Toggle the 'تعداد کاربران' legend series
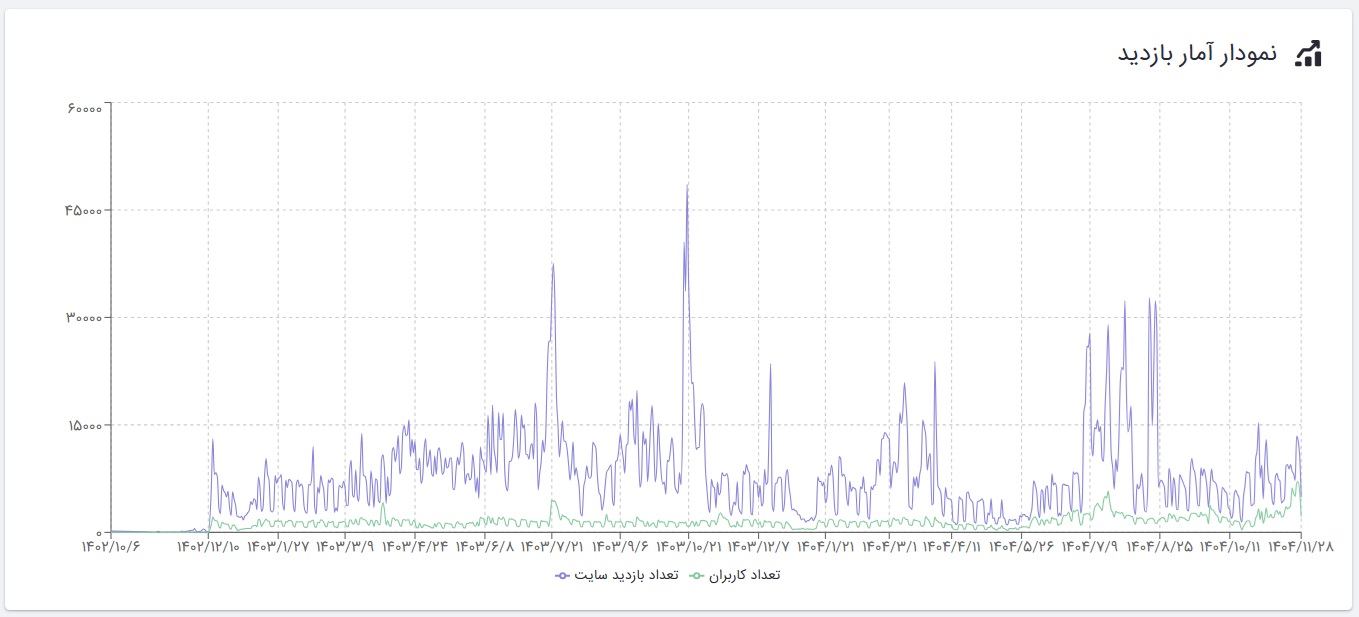The image size is (1359, 617). point(744,575)
